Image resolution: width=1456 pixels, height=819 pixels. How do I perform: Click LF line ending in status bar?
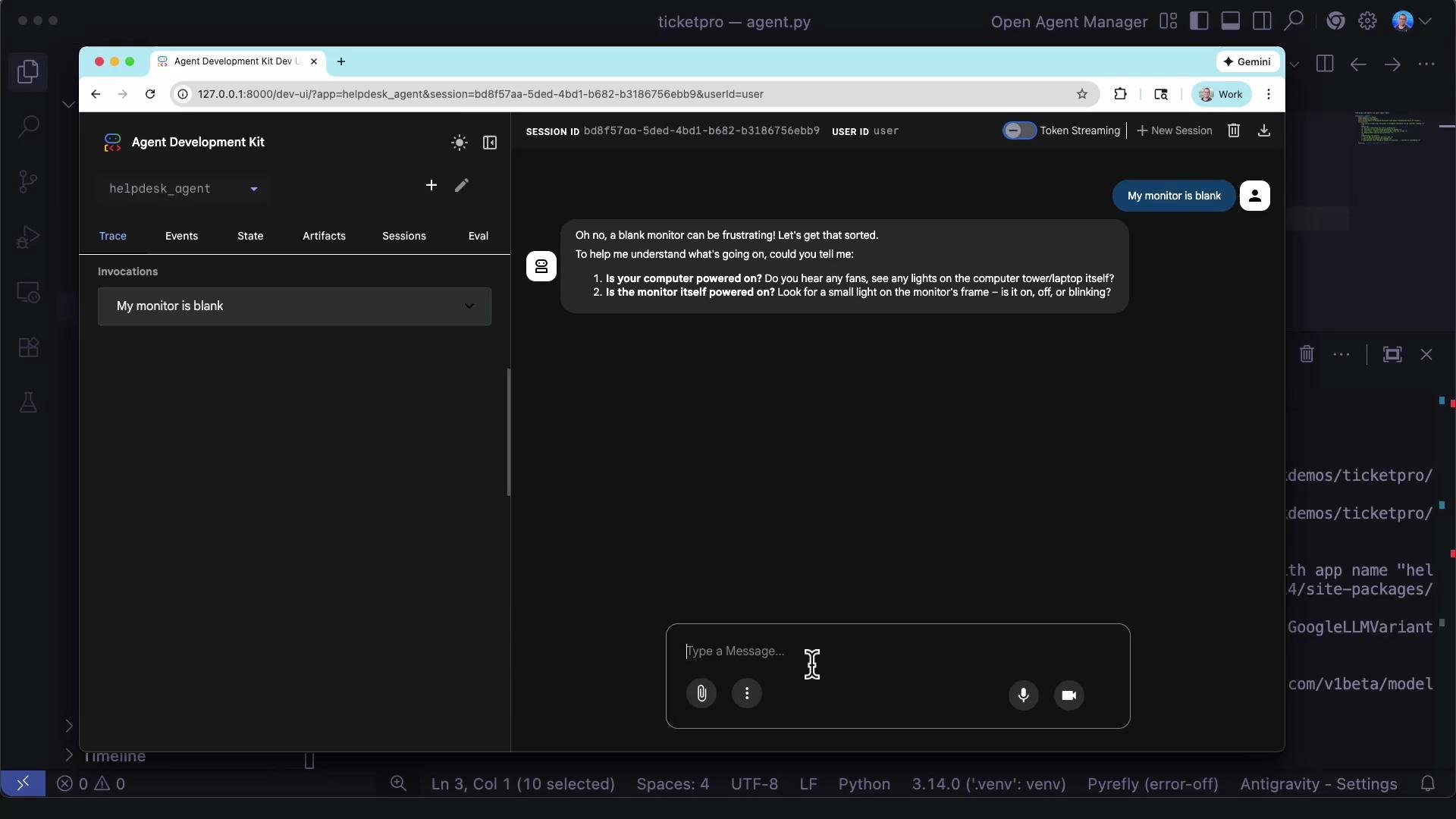(x=808, y=783)
